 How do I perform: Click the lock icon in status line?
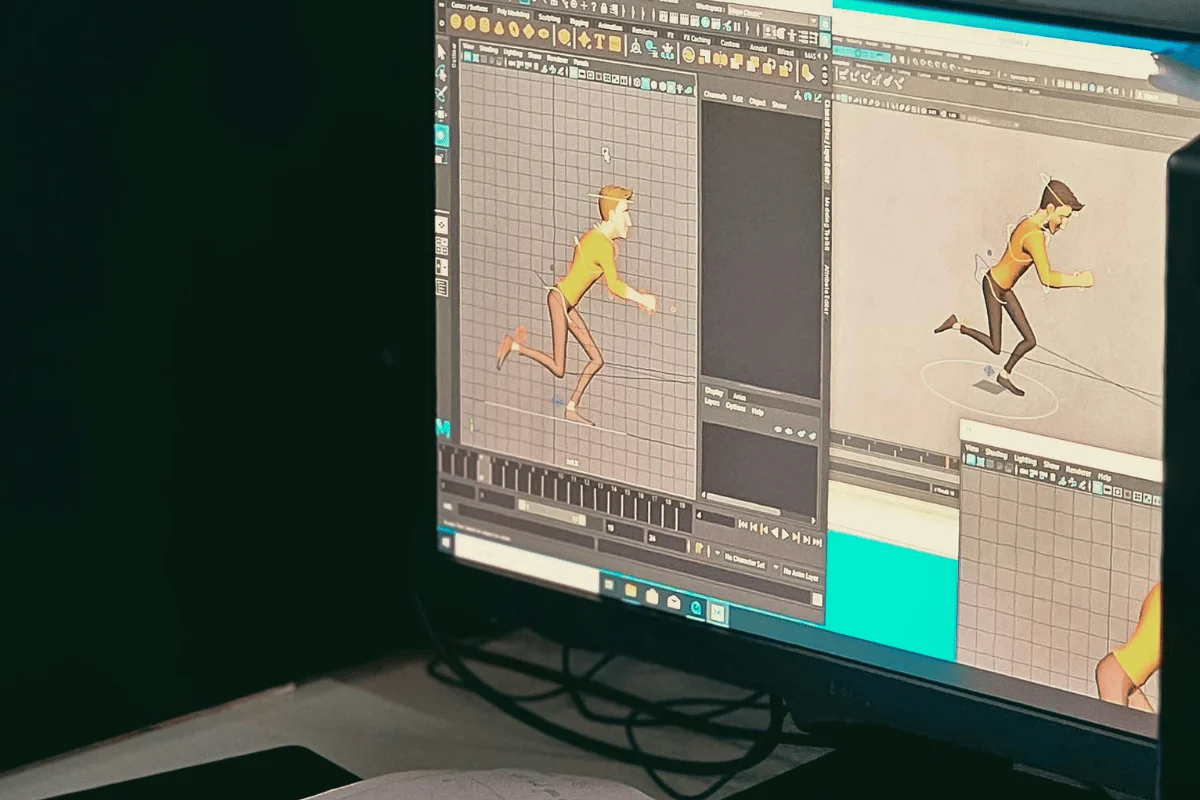(x=604, y=7)
